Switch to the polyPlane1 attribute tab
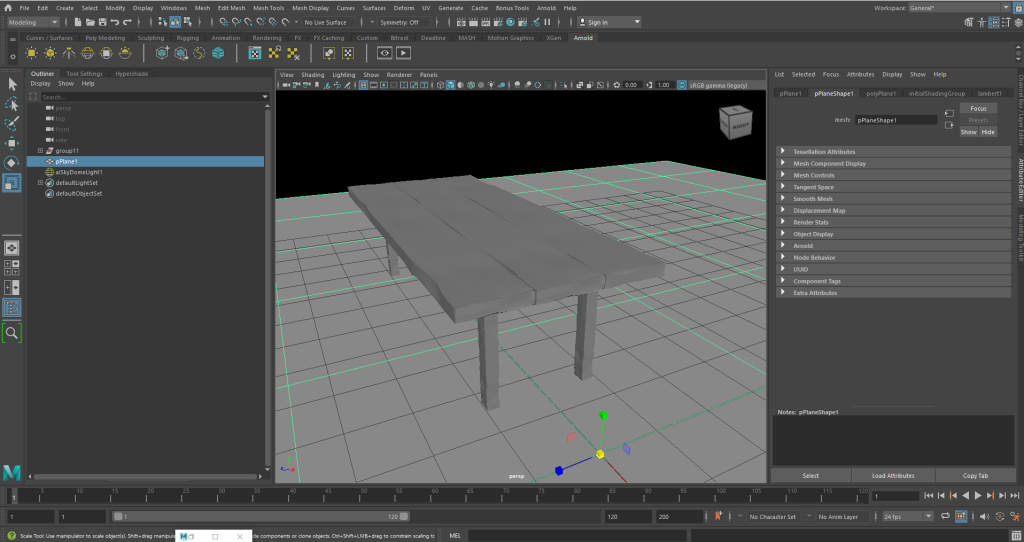Viewport: 1024px width, 542px height. (x=881, y=93)
